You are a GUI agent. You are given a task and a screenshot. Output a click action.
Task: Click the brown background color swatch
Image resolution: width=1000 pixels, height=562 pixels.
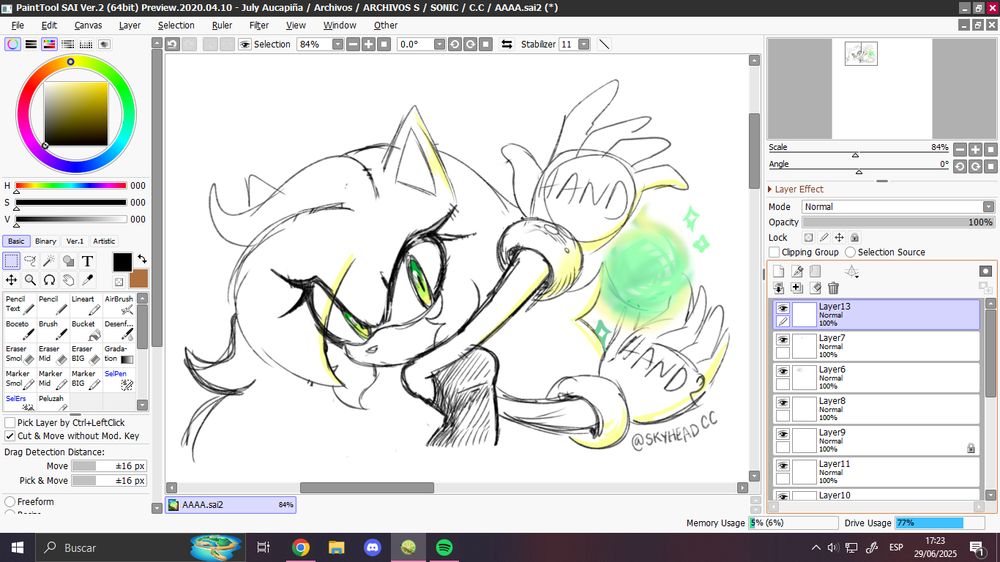coord(140,279)
